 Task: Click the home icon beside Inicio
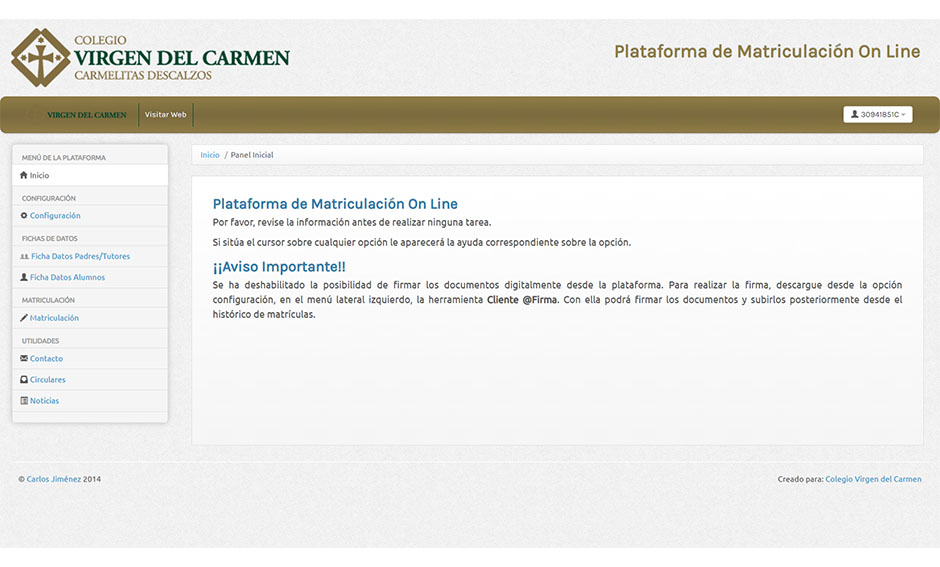pyautogui.click(x=24, y=175)
